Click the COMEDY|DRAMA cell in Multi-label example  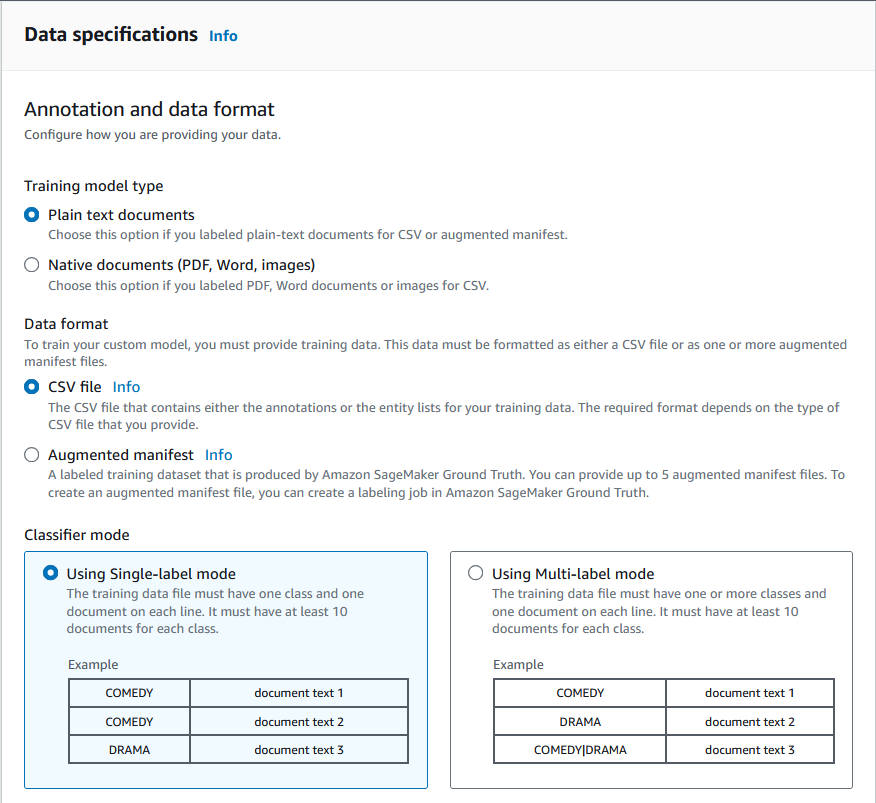(x=578, y=749)
